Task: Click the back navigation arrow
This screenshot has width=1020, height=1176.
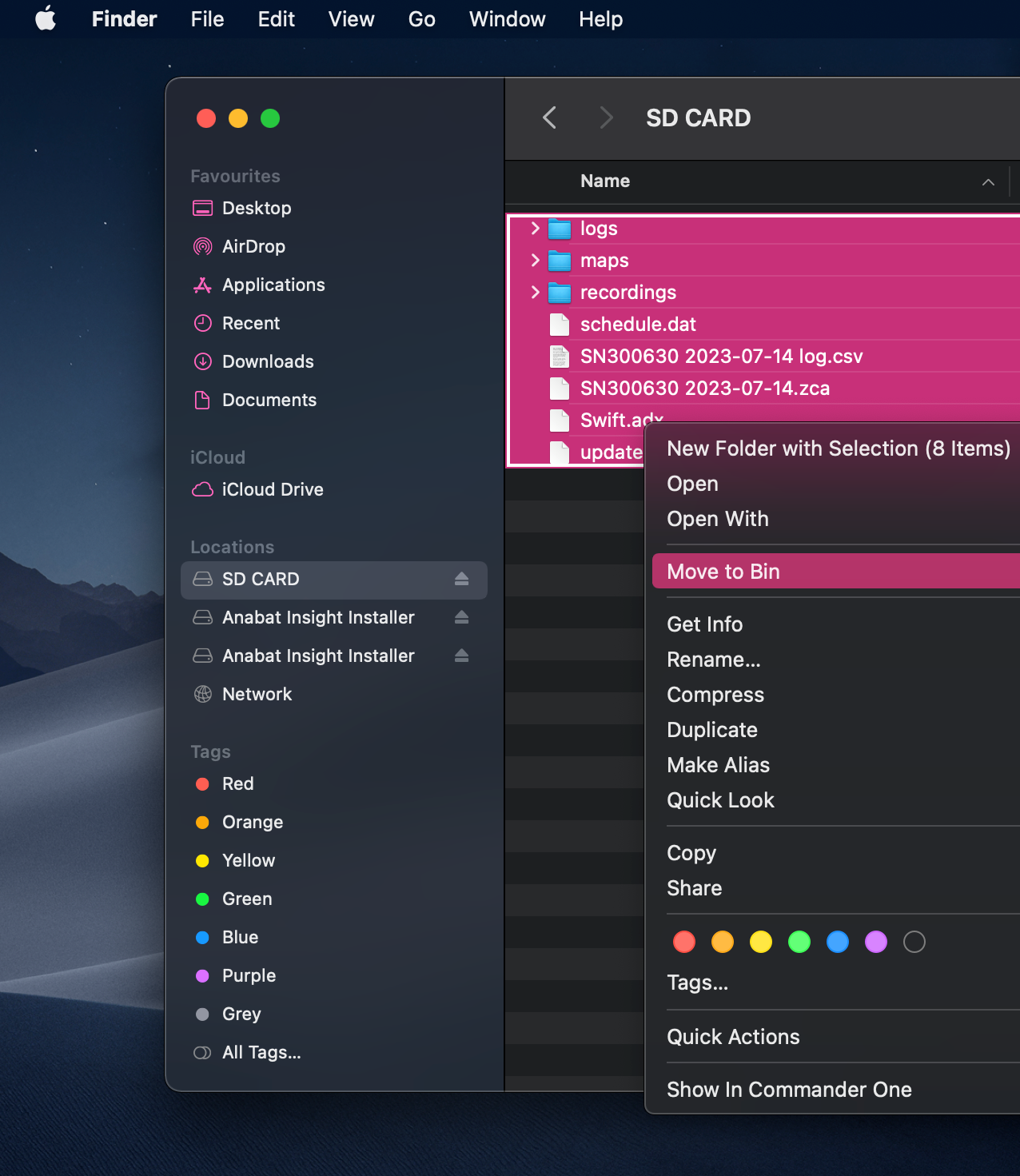Action: (549, 118)
